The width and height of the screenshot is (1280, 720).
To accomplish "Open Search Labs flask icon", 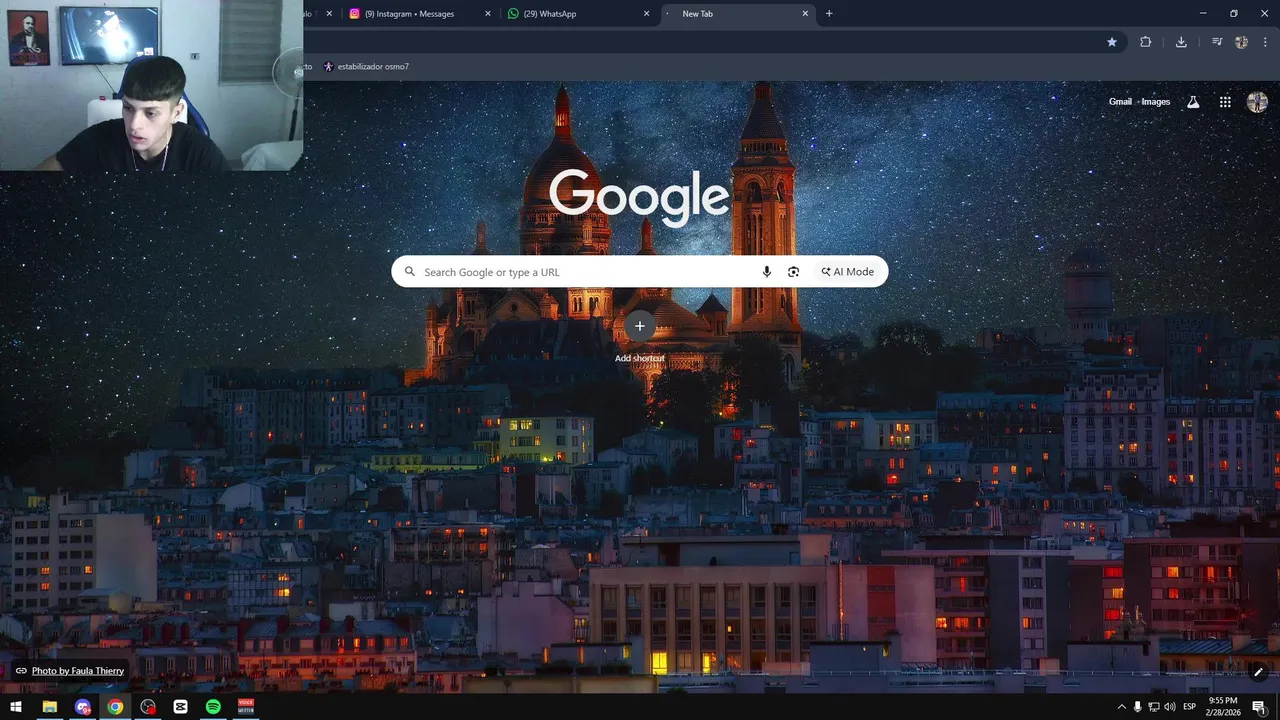I will click(x=1193, y=102).
